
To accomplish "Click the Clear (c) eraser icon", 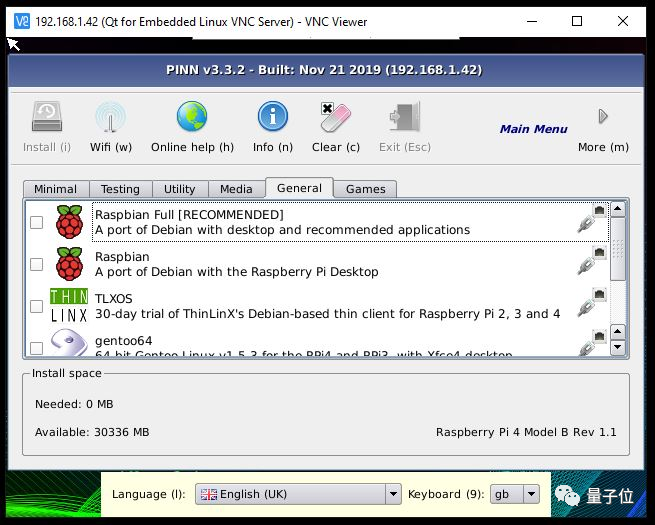I will coord(335,117).
